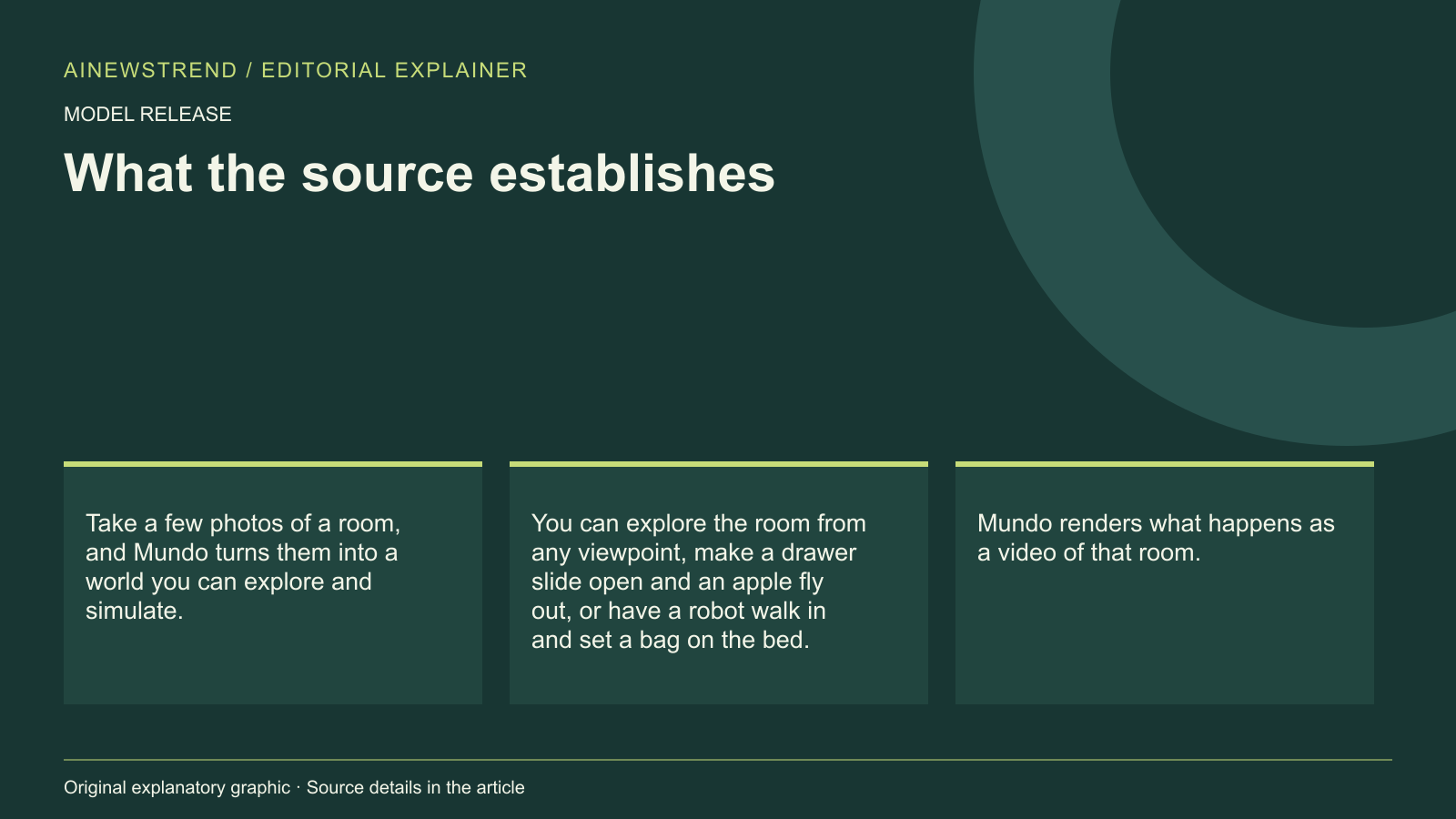Click the thin footer divider line

728,759
